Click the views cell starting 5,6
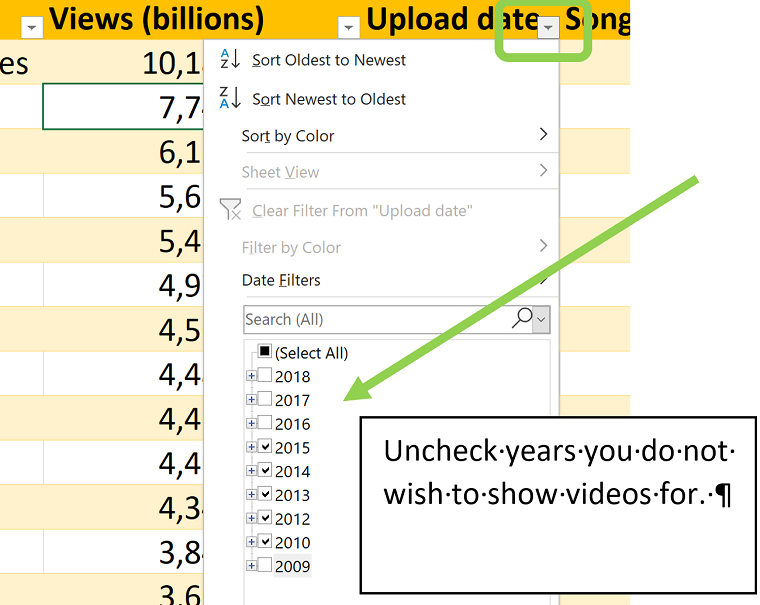 (123, 196)
